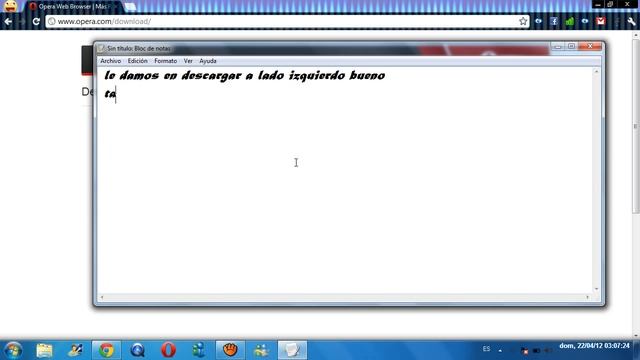
Task: Open the Formato menu in Notepad
Action: tap(166, 61)
